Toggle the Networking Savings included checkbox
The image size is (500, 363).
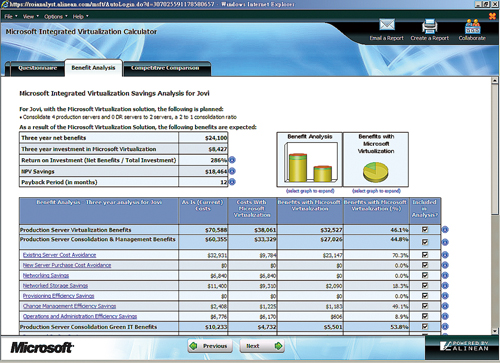pyautogui.click(x=425, y=275)
